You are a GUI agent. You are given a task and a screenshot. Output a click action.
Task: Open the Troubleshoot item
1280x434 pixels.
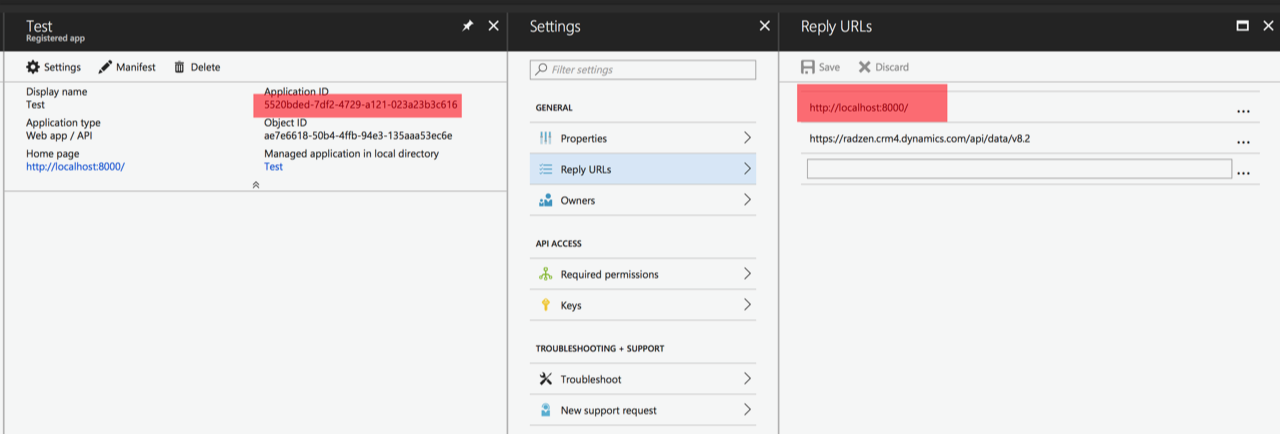tap(643, 379)
